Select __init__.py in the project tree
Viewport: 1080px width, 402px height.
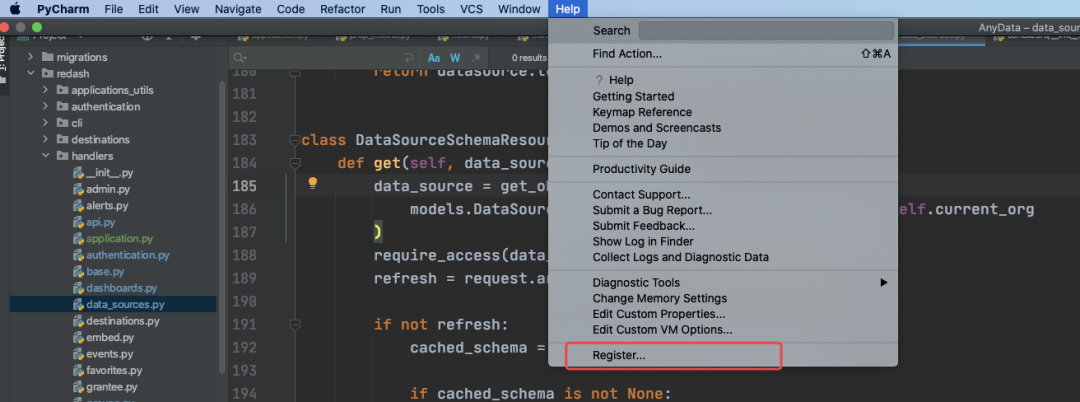click(x=110, y=173)
